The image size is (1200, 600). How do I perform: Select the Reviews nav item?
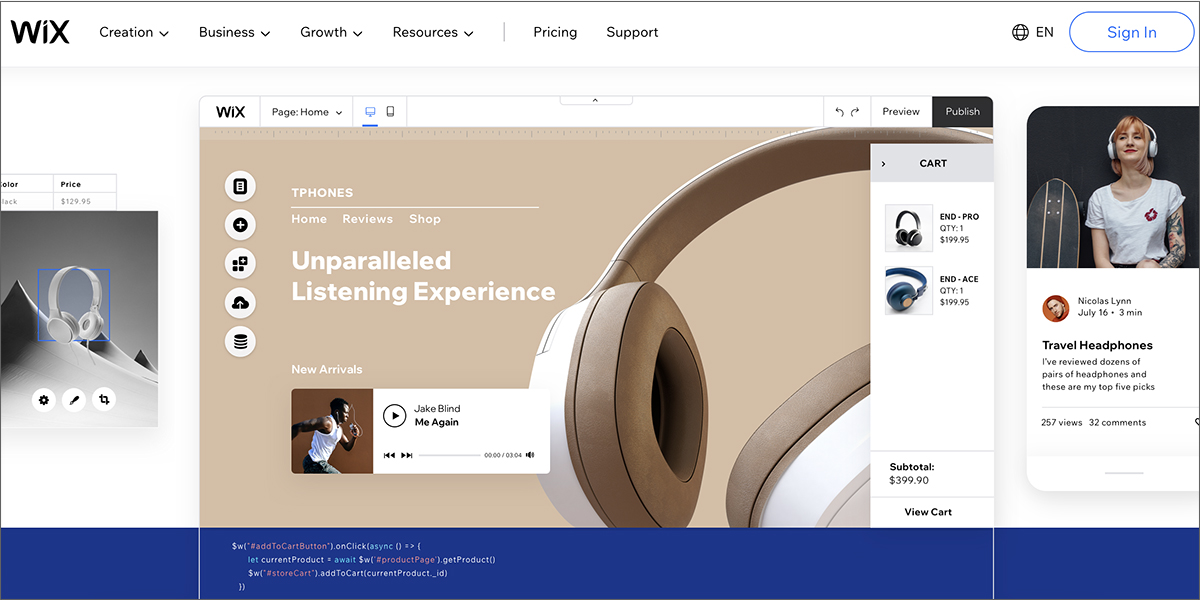(368, 219)
